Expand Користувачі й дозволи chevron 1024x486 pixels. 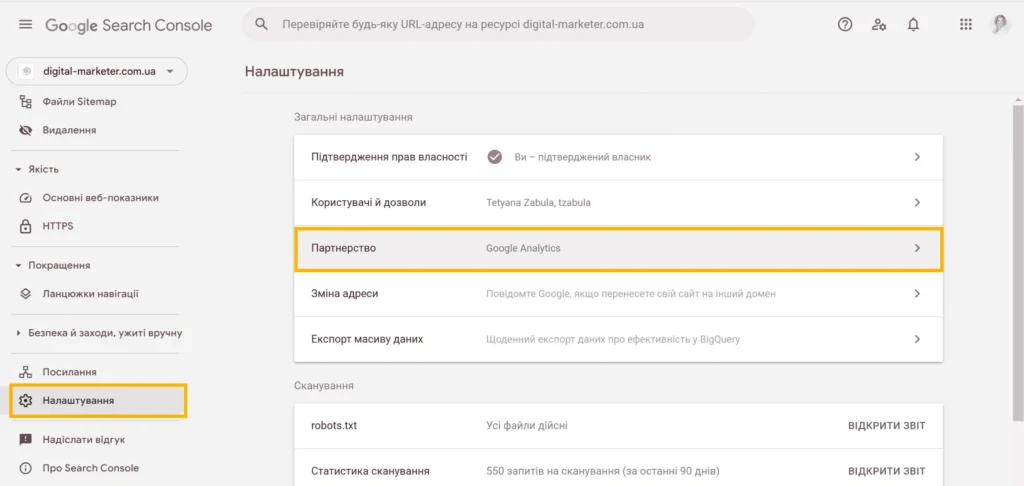[917, 202]
